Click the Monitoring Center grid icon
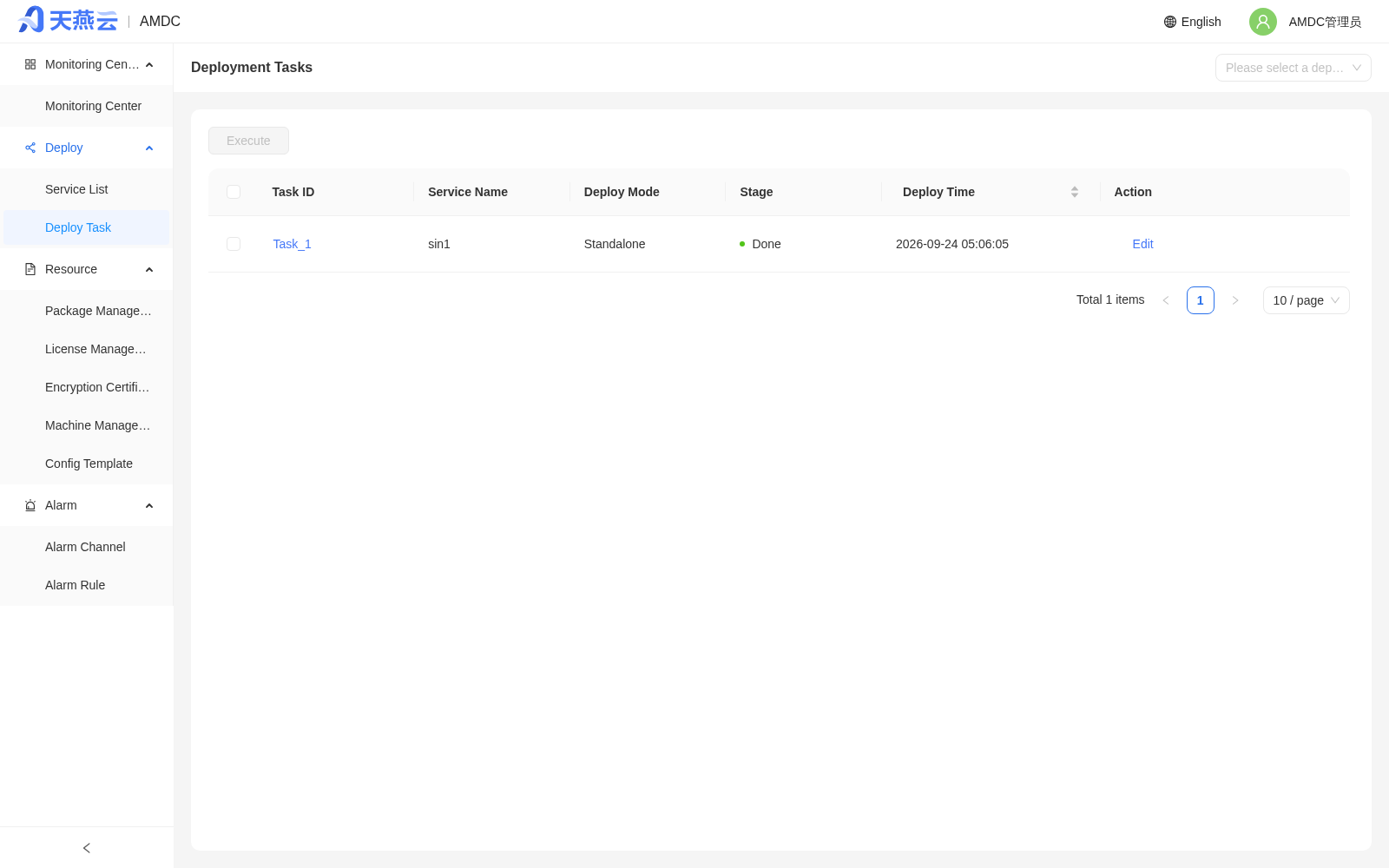The image size is (1389, 868). [30, 64]
